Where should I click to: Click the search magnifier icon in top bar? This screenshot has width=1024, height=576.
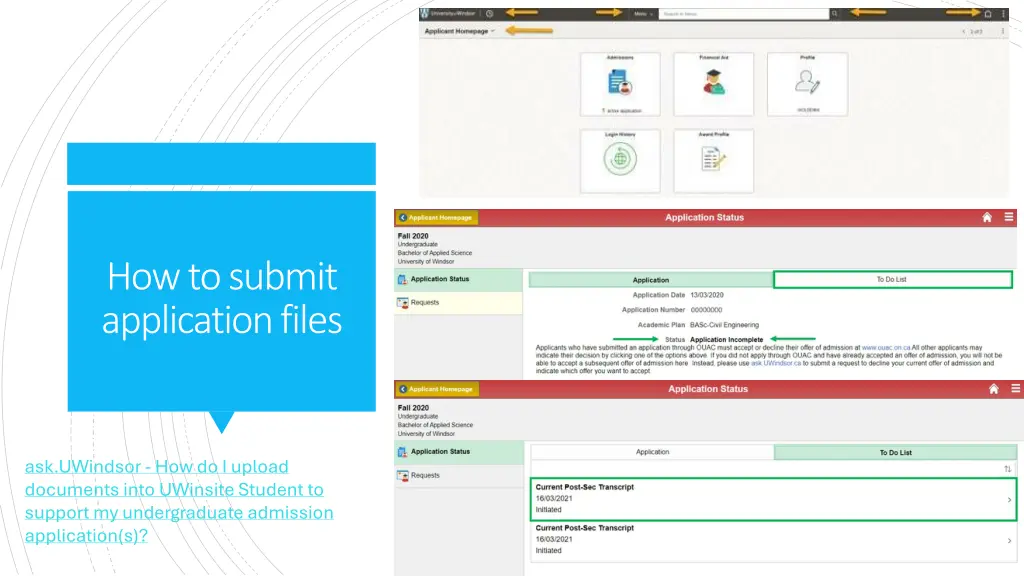834,14
